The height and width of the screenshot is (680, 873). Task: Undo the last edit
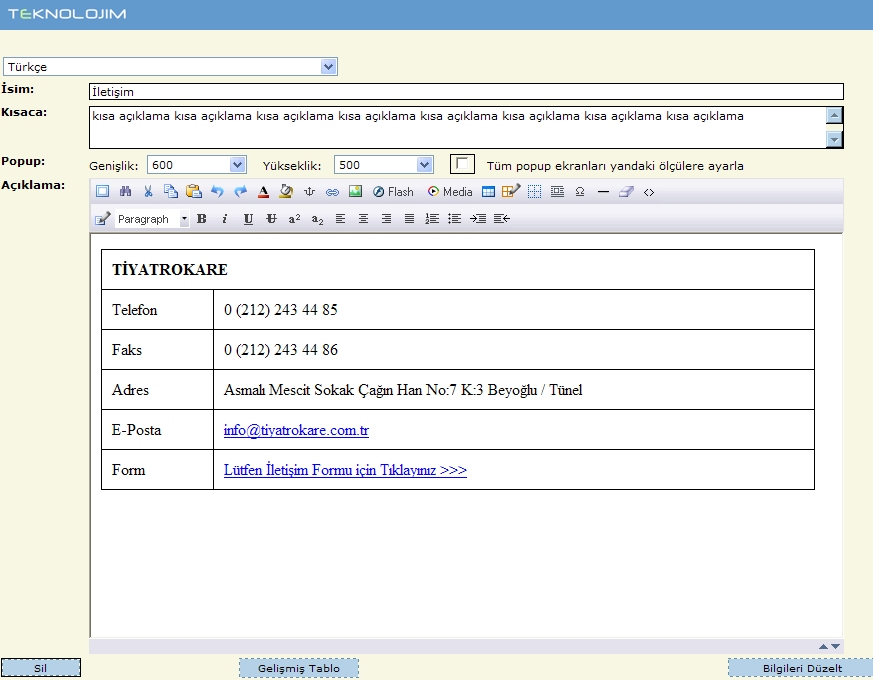pos(217,192)
